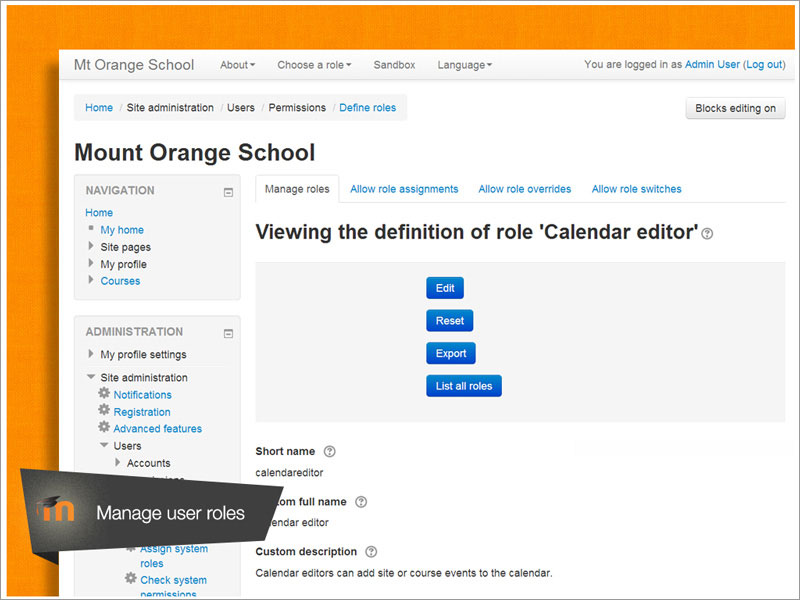Open the About dropdown menu

pyautogui.click(x=237, y=65)
